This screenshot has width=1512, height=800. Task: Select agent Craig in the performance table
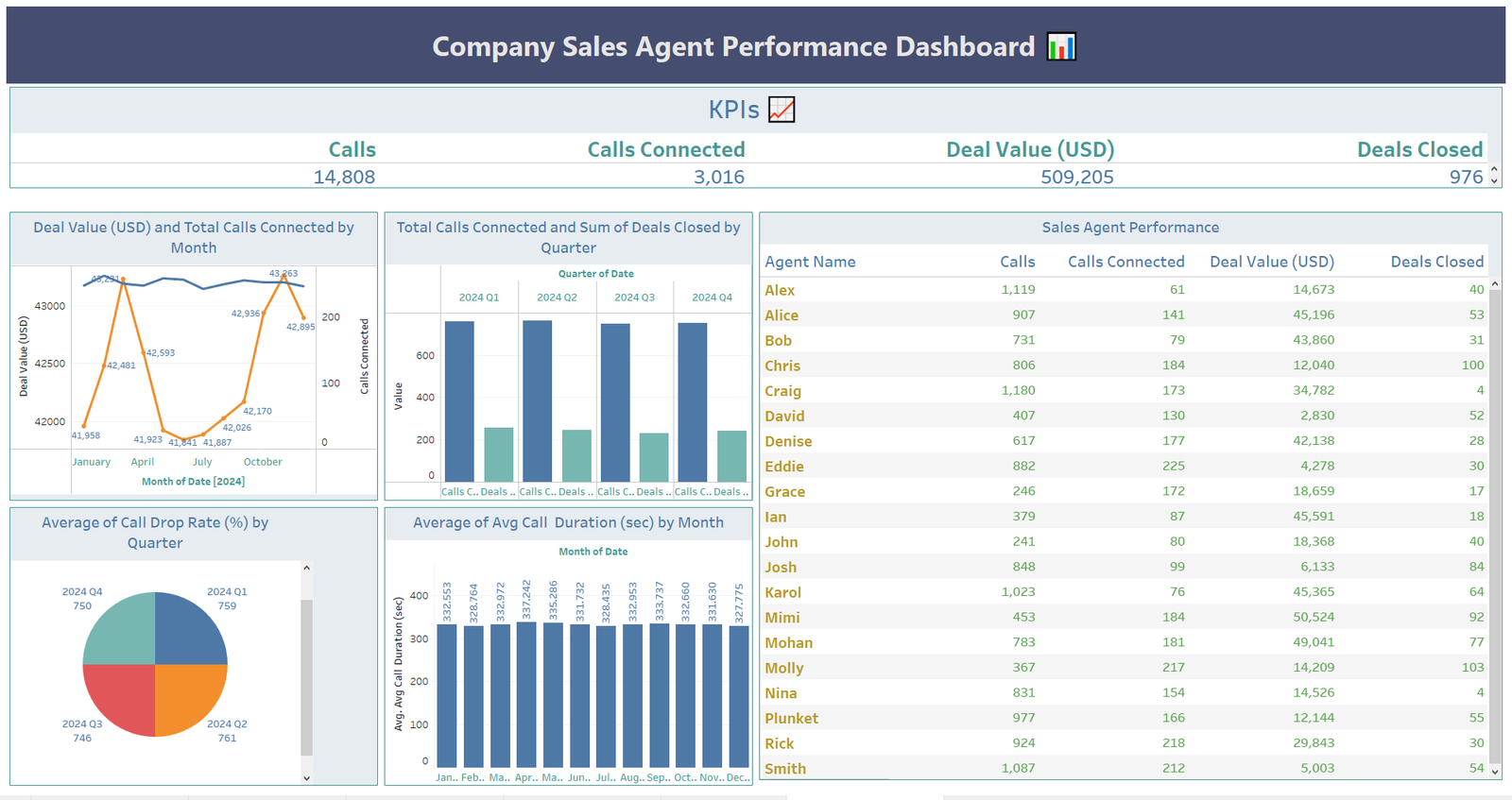pyautogui.click(x=782, y=391)
